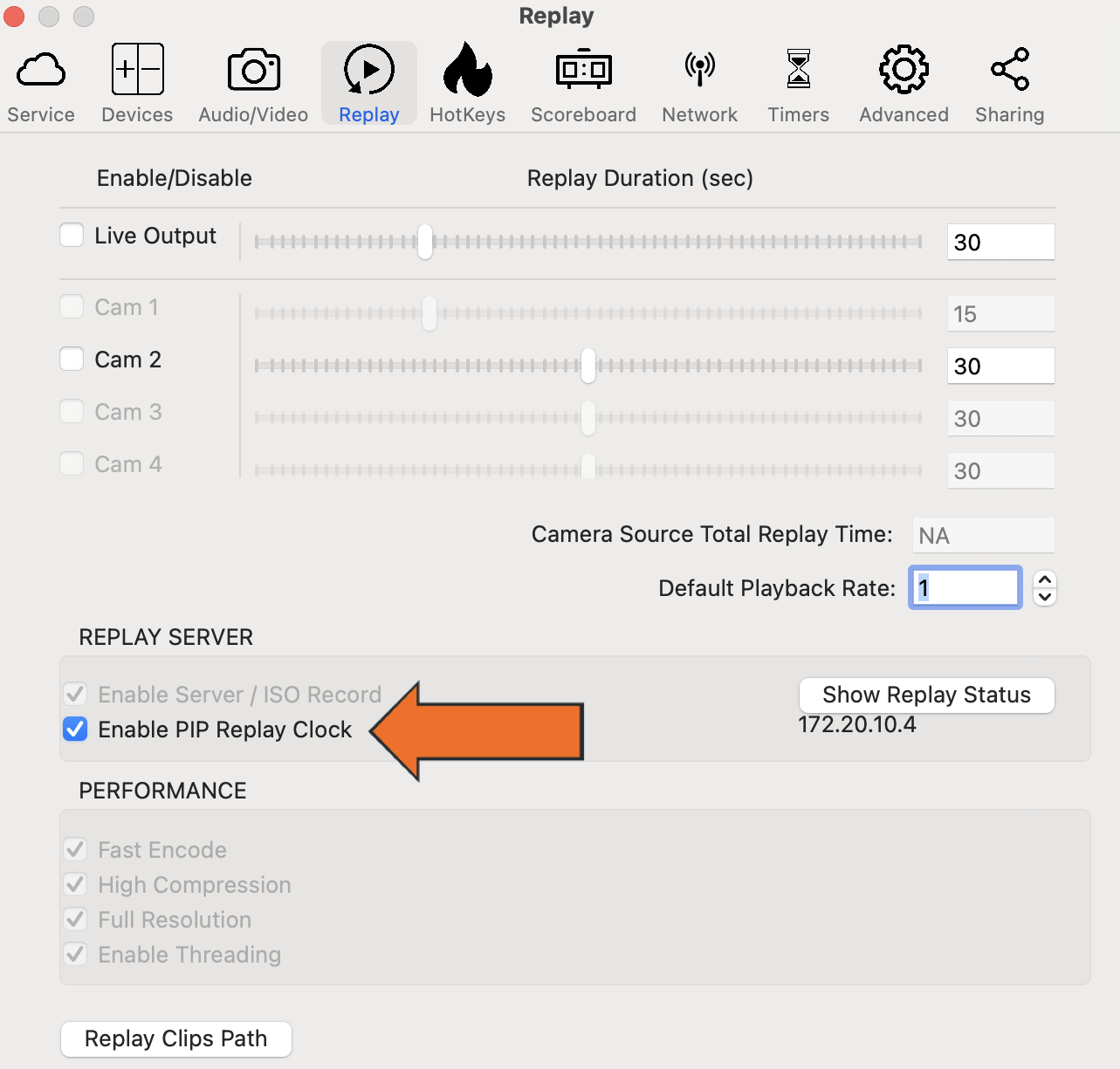Viewport: 1120px width, 1069px height.
Task: Click the Cam 1 duration slider handle
Action: (x=429, y=313)
